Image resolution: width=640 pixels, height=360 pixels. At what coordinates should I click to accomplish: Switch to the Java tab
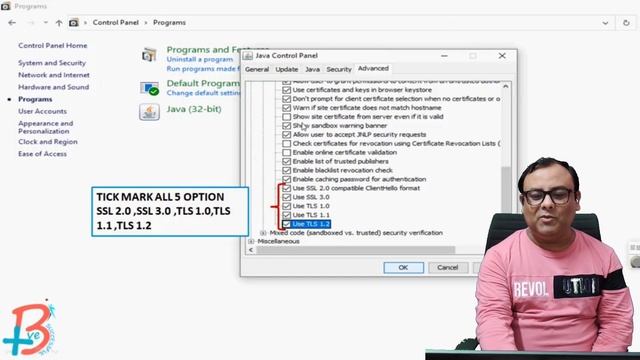click(312, 69)
